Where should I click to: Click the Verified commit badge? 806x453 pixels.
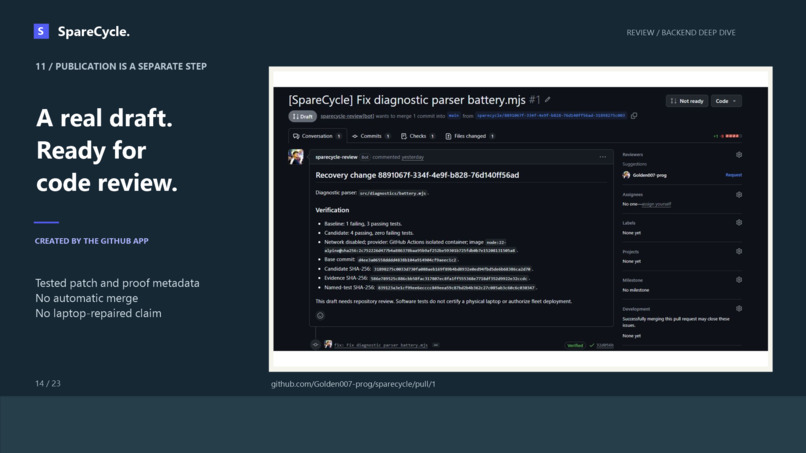click(x=575, y=345)
